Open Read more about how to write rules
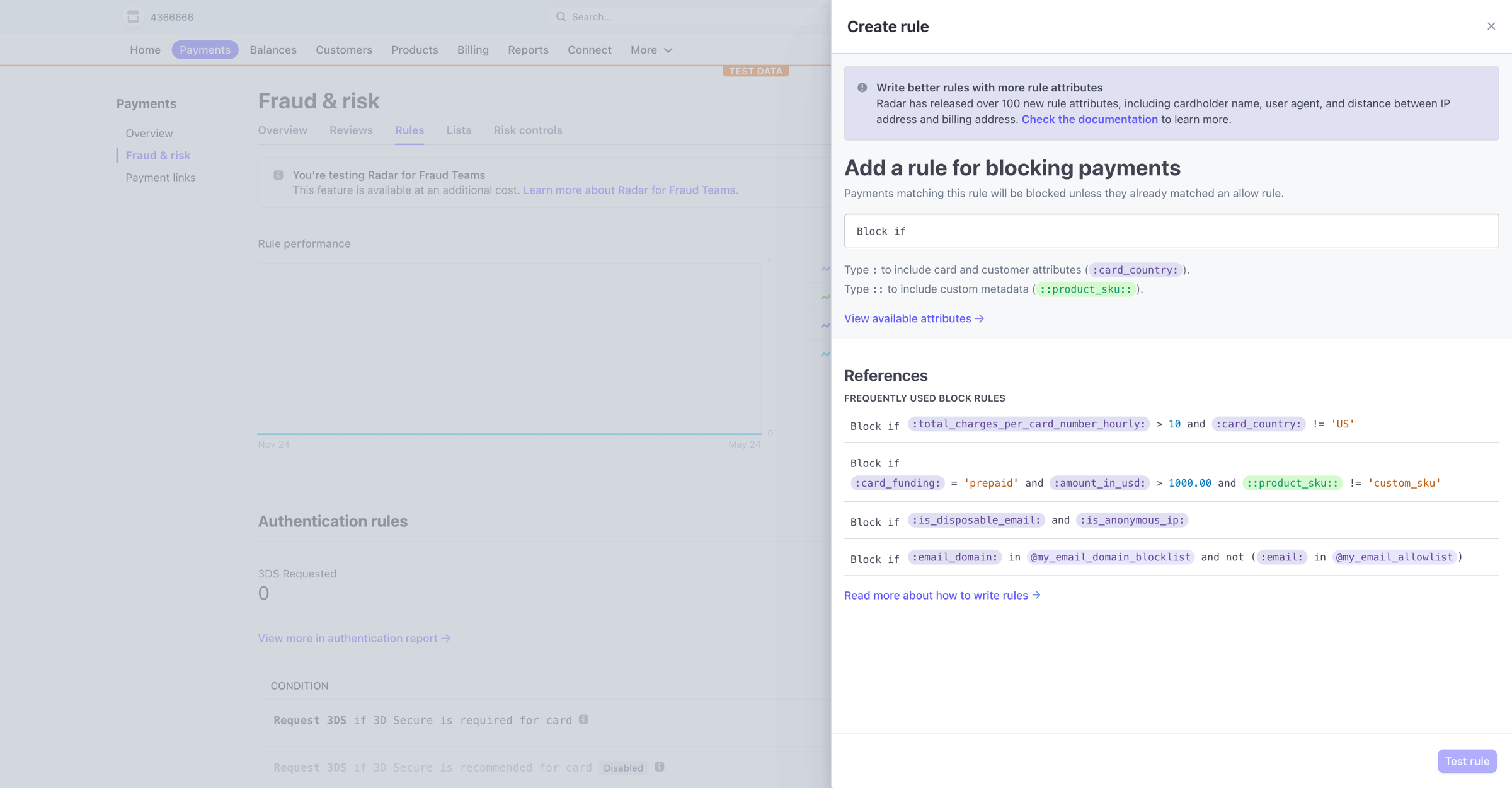 (942, 595)
